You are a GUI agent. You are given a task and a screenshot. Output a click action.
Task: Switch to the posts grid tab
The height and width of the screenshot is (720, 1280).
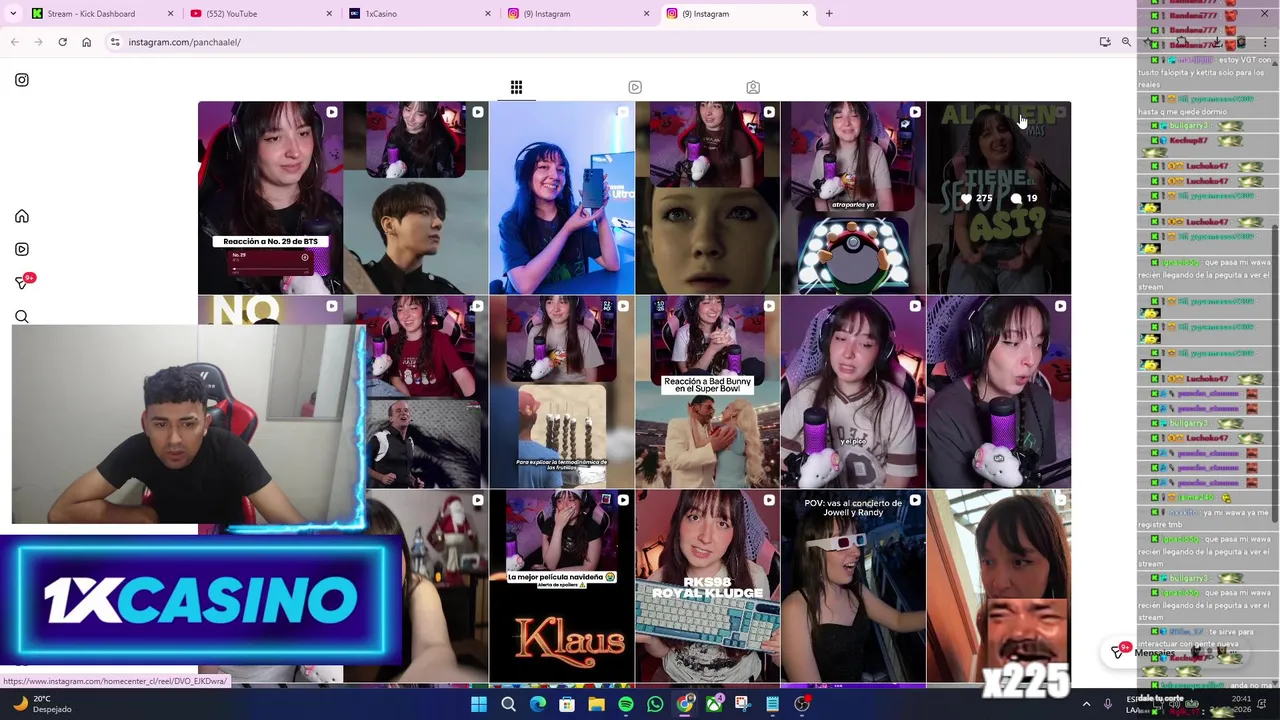tap(516, 87)
